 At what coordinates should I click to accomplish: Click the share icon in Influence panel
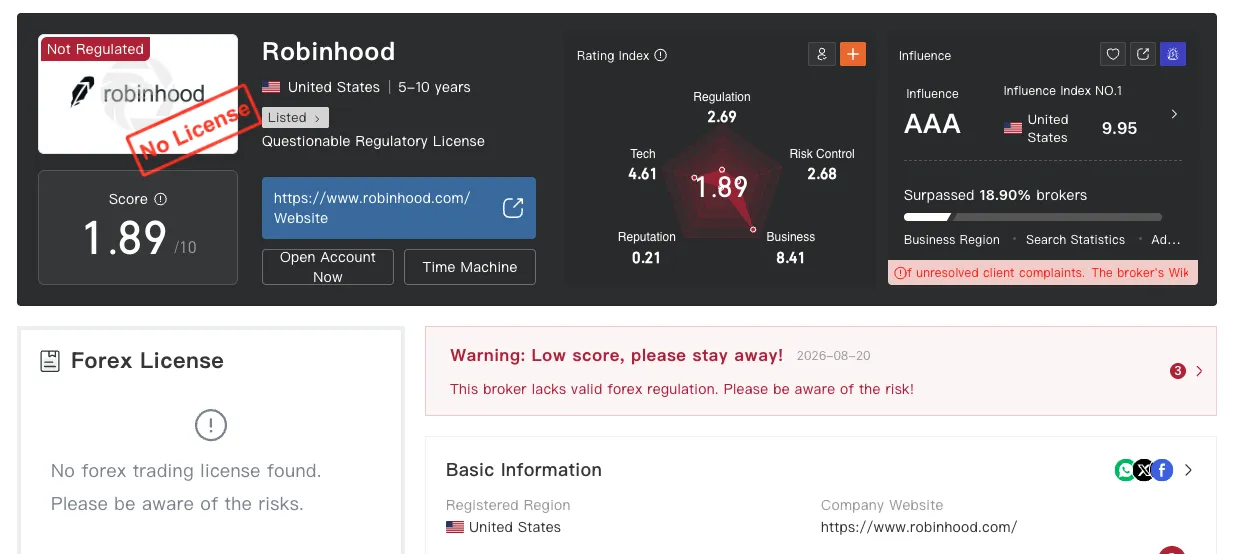click(x=1143, y=54)
